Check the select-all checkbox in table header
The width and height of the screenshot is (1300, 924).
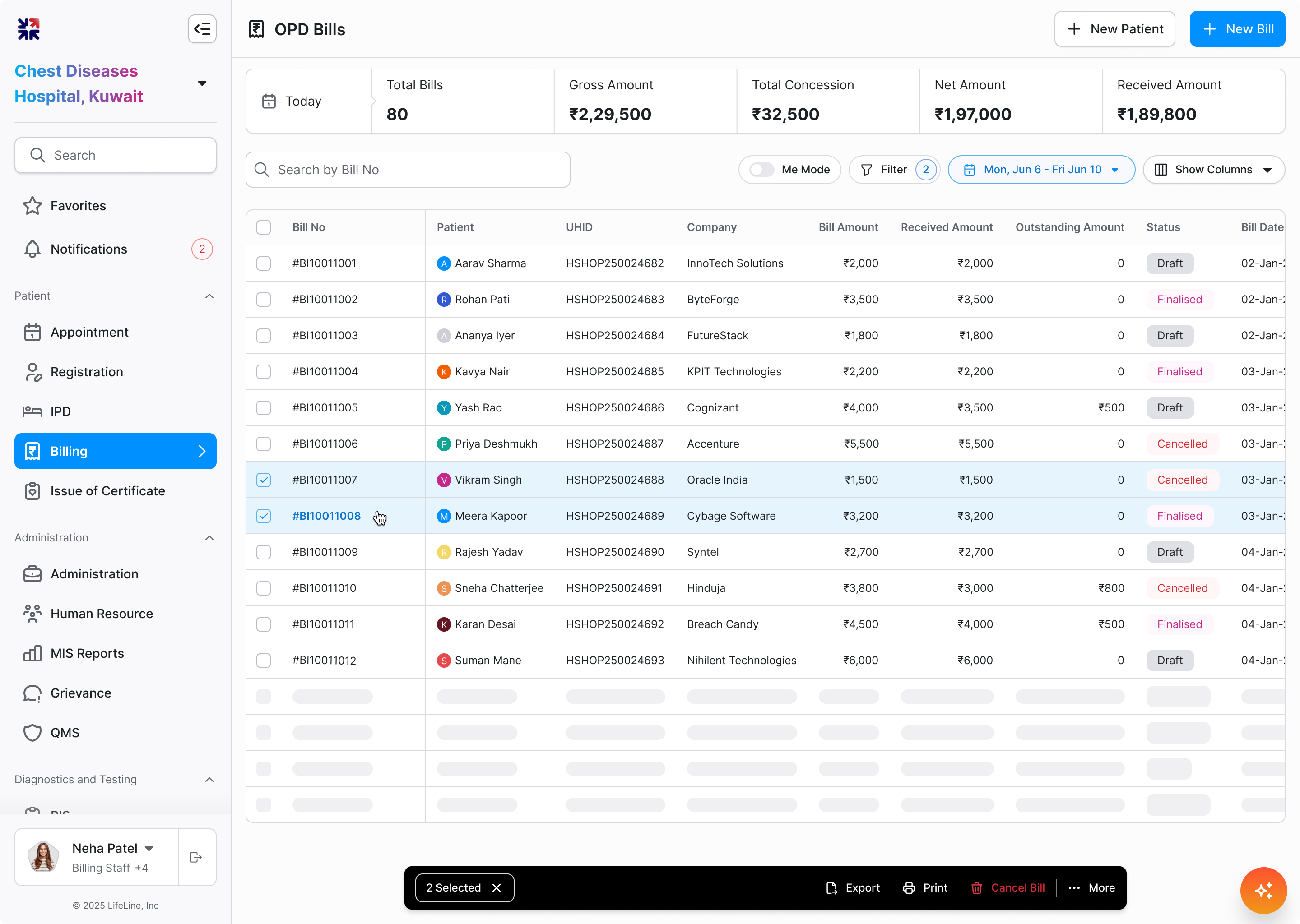(x=264, y=227)
